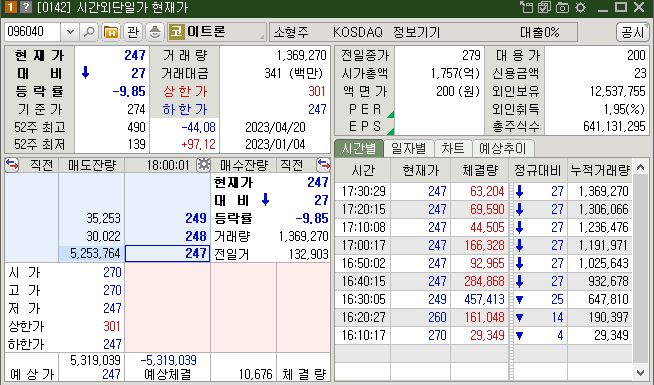Image resolution: width=654 pixels, height=385 pixels.
Task: Click the '예상체결' label in the bottom row
Action: [168, 374]
